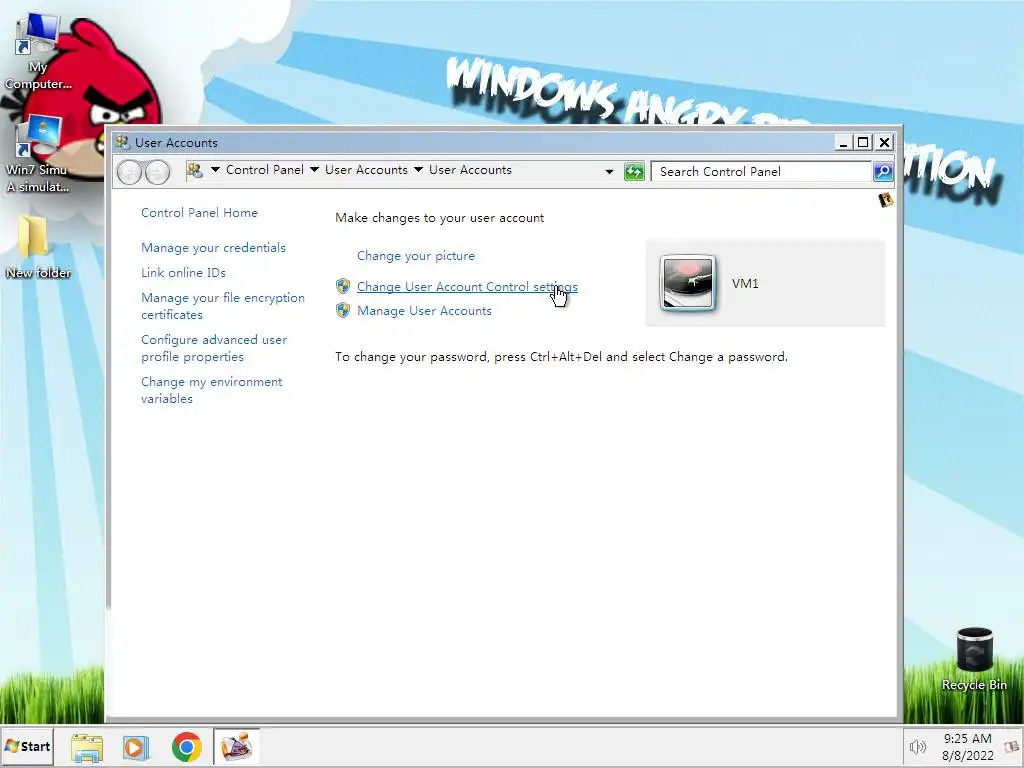Click Change User Account Control settings
This screenshot has height=768, width=1024.
pyautogui.click(x=467, y=287)
